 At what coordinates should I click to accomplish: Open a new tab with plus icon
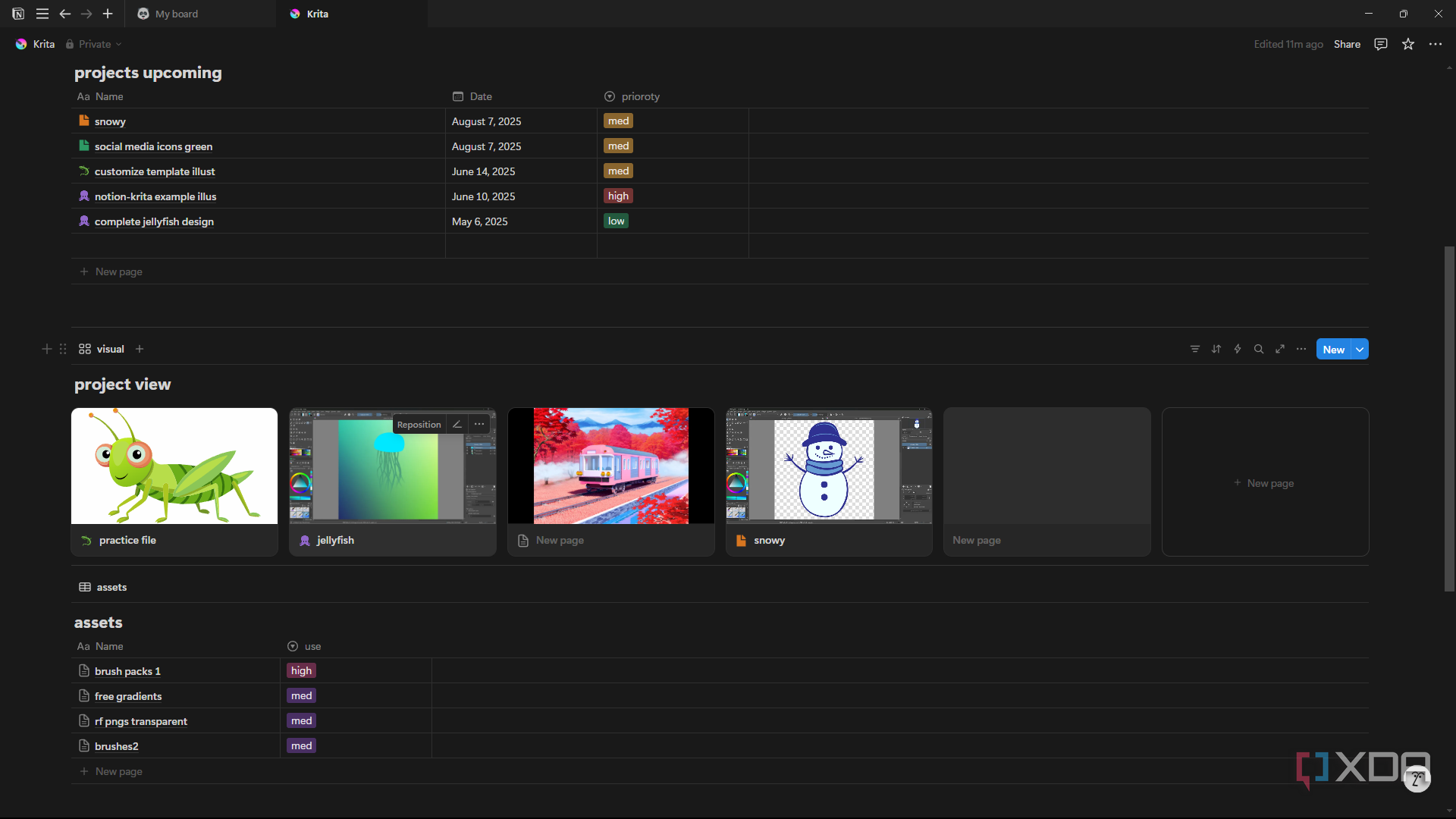(108, 14)
